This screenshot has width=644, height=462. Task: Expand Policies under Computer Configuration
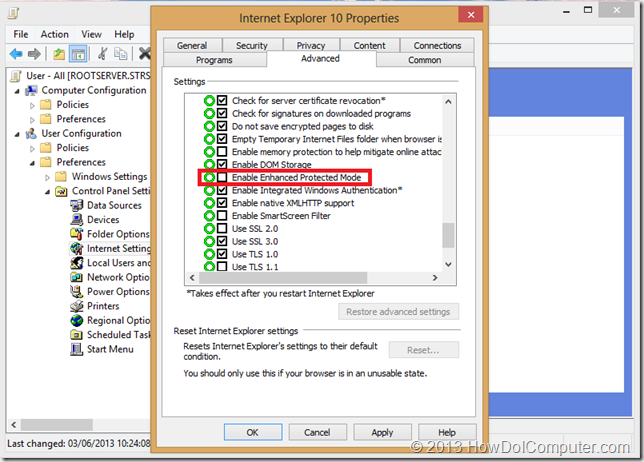click(x=32, y=106)
